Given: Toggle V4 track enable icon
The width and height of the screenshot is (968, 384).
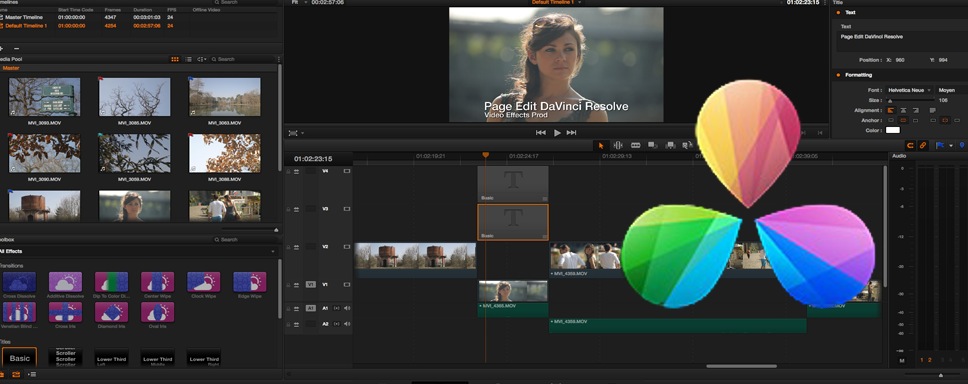Looking at the screenshot, I should coord(347,171).
